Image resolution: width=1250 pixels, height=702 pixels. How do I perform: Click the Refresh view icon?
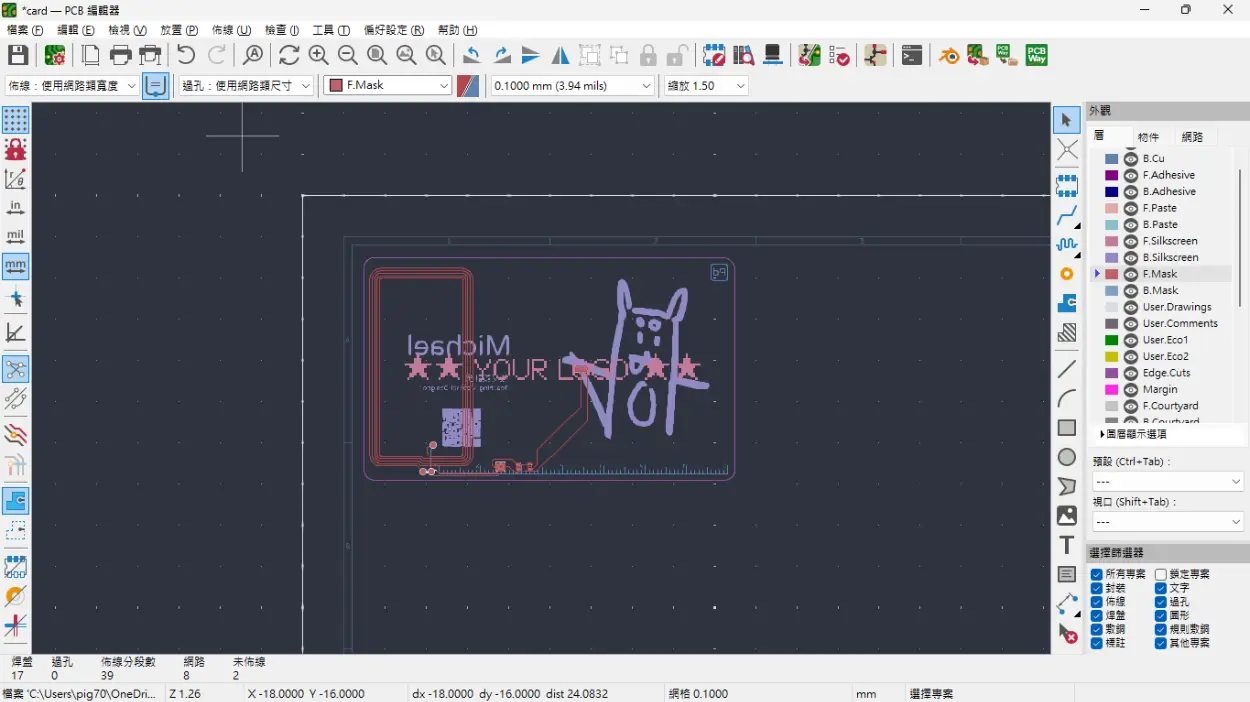point(289,55)
